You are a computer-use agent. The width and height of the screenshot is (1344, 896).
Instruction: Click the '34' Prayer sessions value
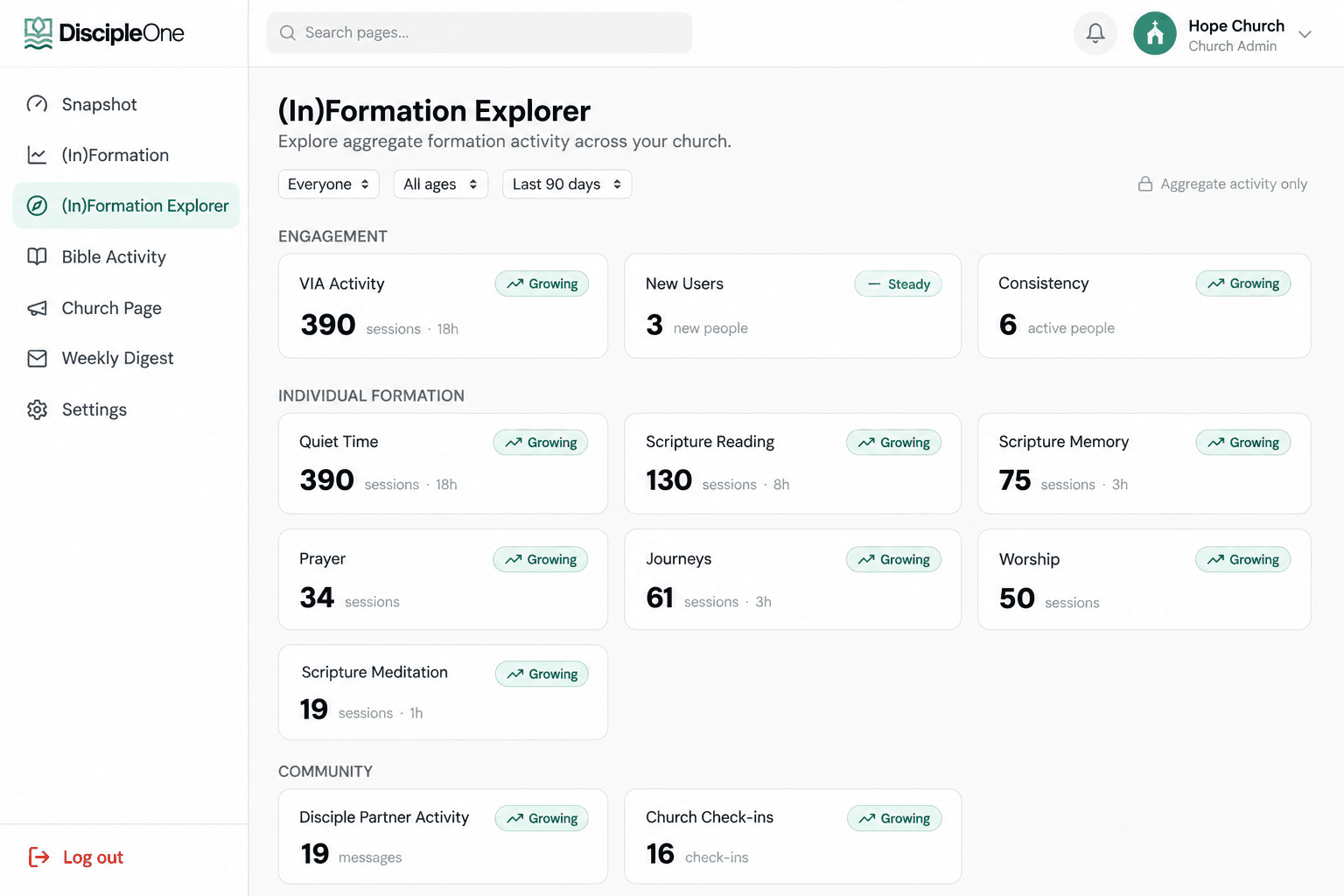317,598
